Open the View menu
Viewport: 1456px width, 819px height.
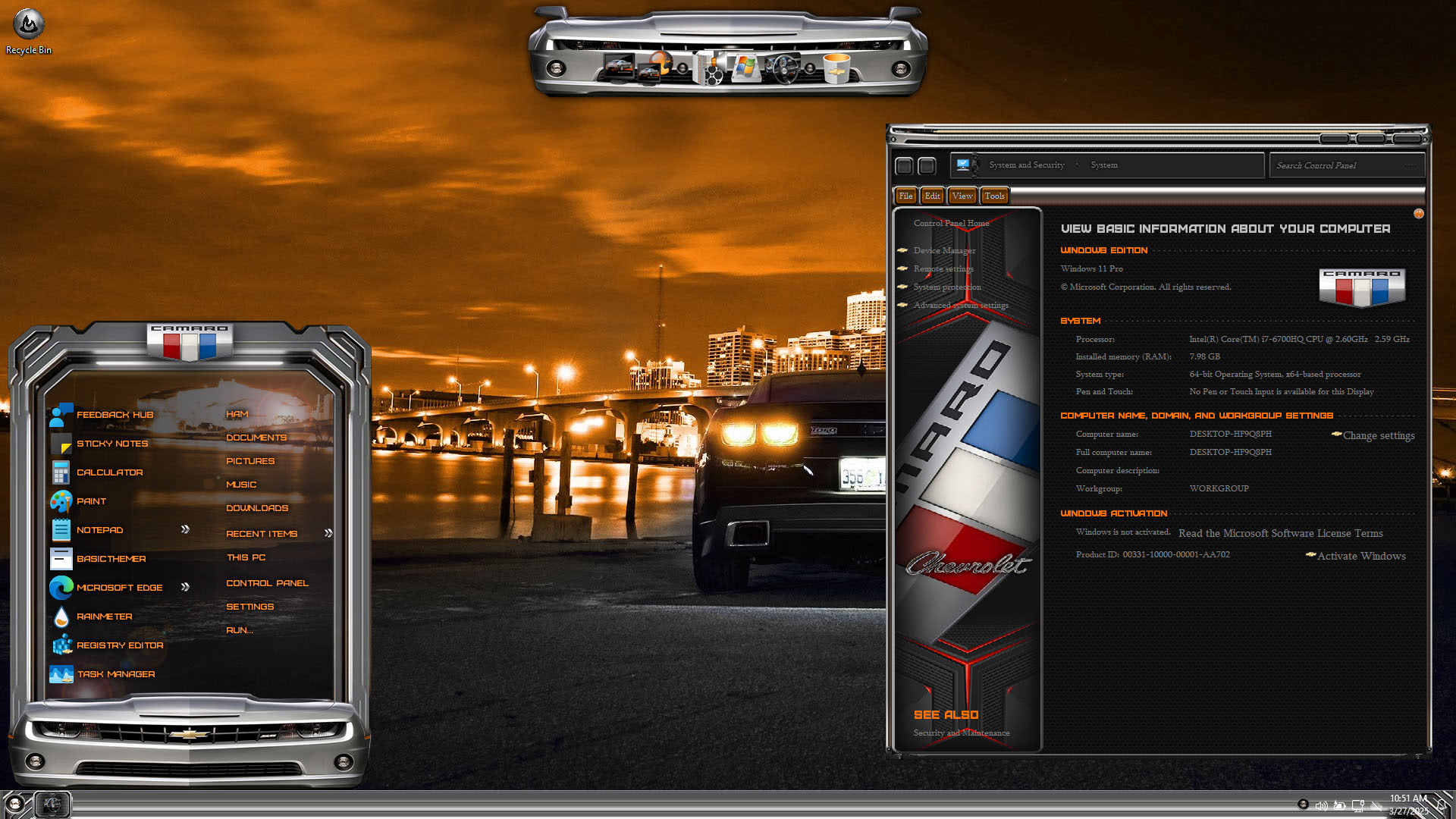[962, 196]
